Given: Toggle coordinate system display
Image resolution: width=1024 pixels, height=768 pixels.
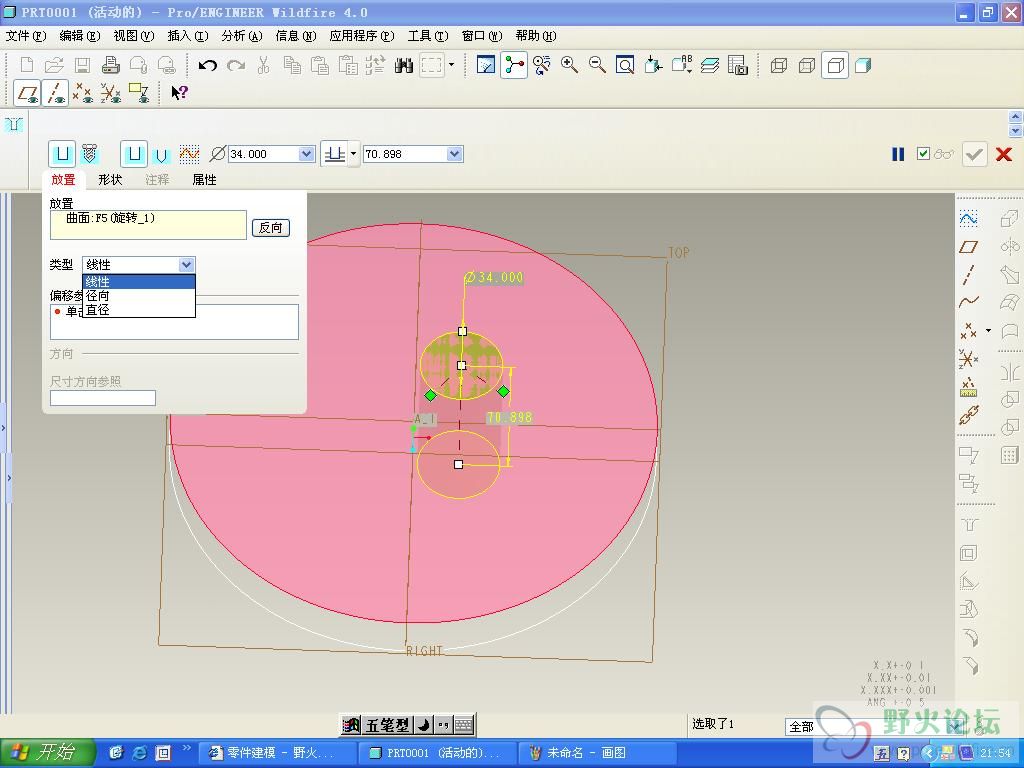Looking at the screenshot, I should pyautogui.click(x=110, y=93).
